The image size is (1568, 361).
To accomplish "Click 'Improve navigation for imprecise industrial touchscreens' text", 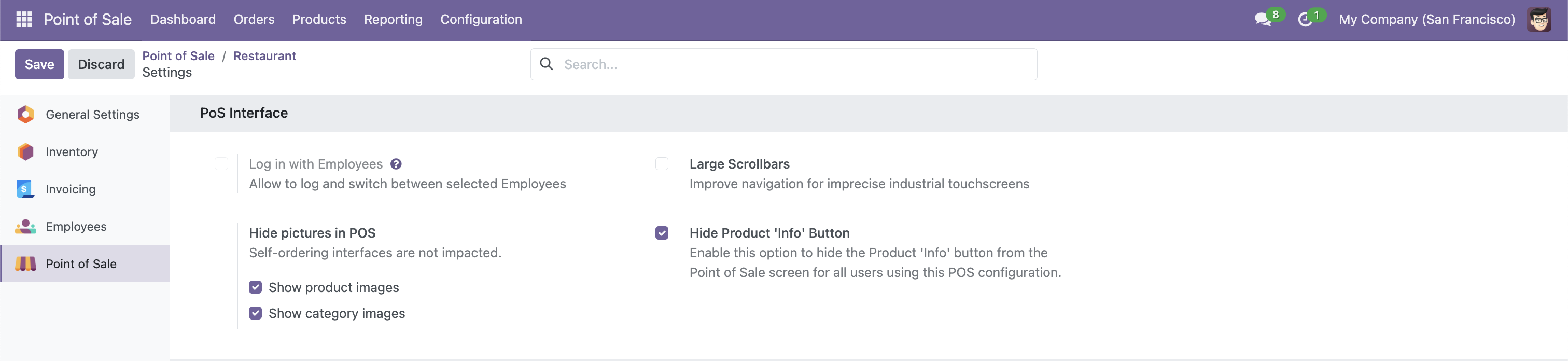I will click(x=860, y=184).
